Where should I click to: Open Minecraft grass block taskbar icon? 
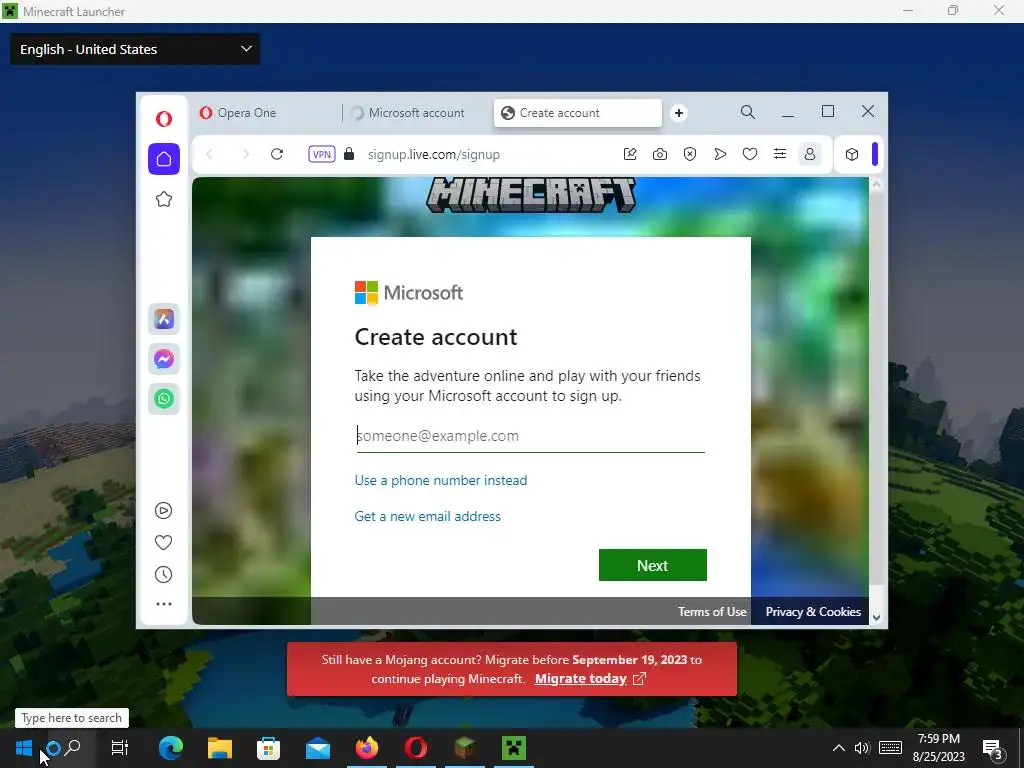pyautogui.click(x=465, y=748)
